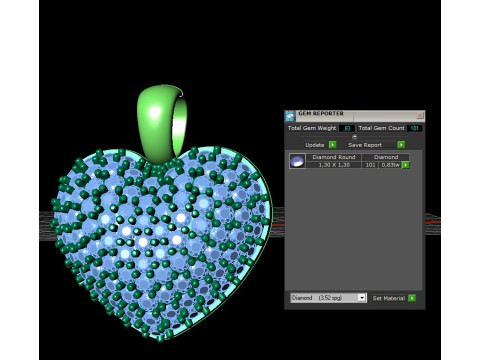The height and width of the screenshot is (360, 480).
Task: Click the 'Diamond' material column header
Action: 386,157
